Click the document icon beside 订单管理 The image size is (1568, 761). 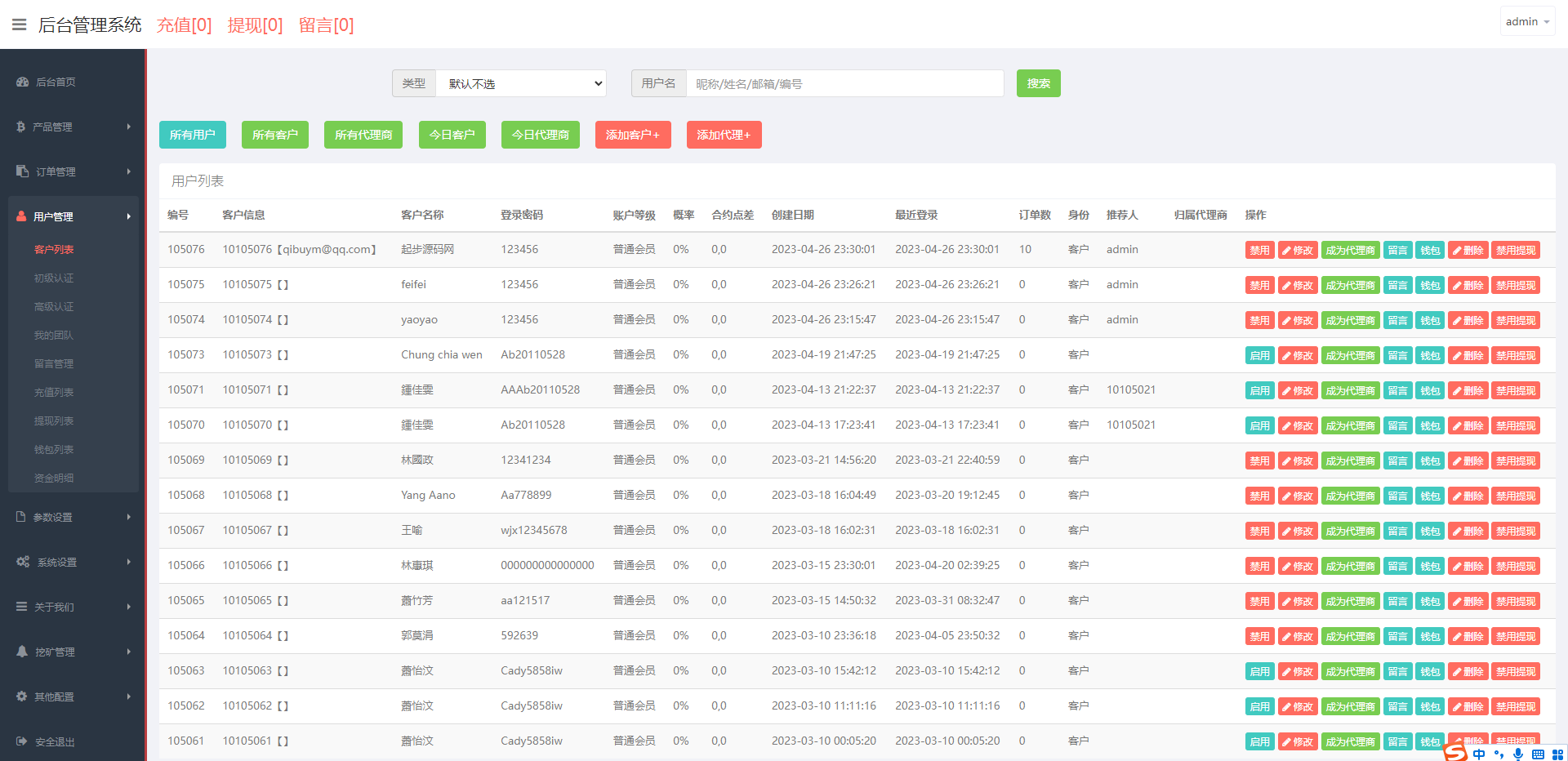pos(22,171)
